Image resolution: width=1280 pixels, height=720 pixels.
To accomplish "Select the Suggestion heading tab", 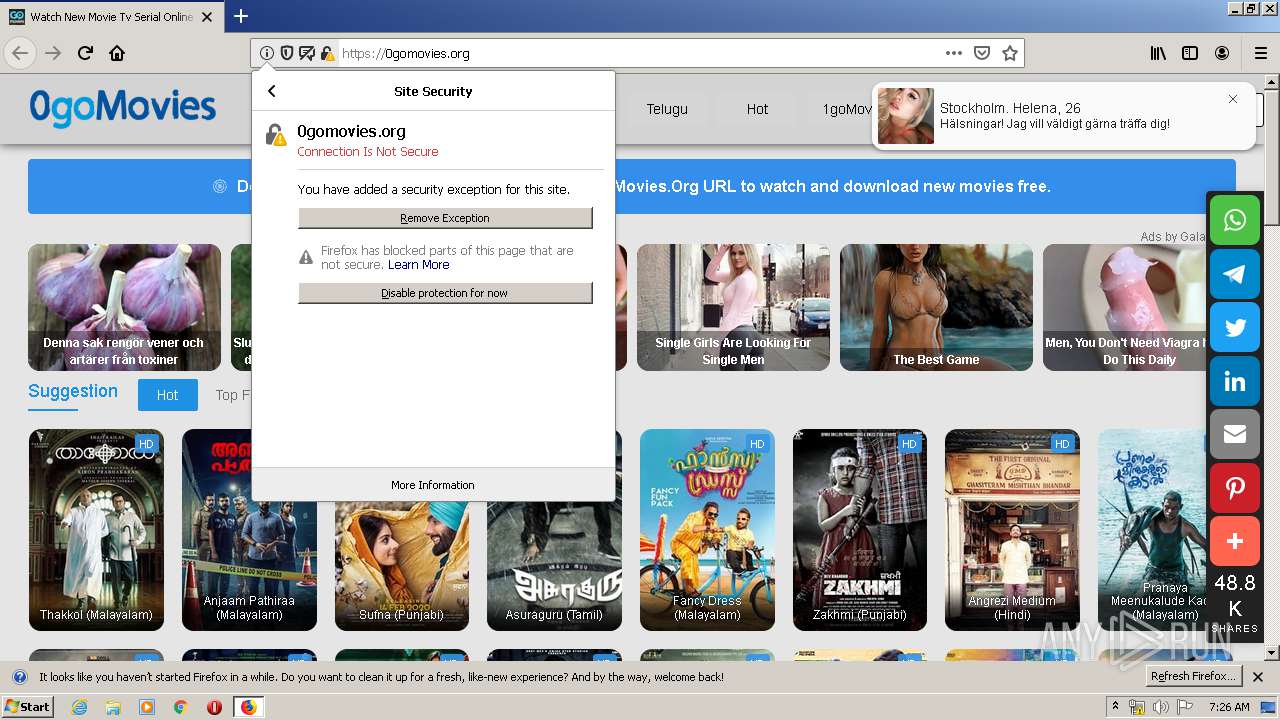I will pos(73,391).
